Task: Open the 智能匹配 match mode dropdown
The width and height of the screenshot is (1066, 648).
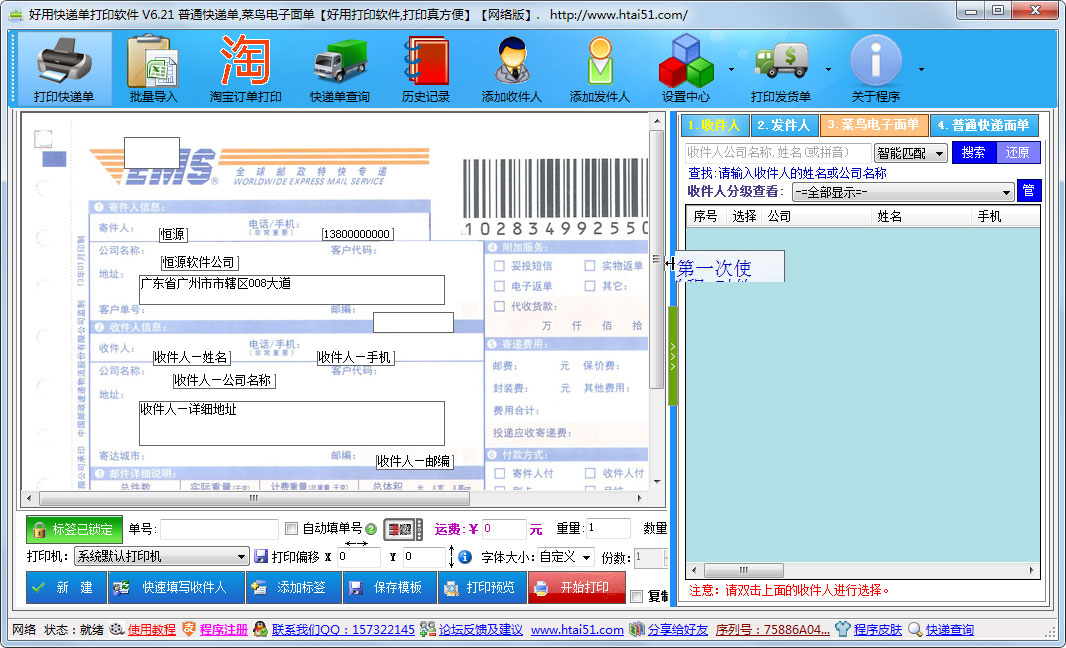Action: click(x=910, y=153)
